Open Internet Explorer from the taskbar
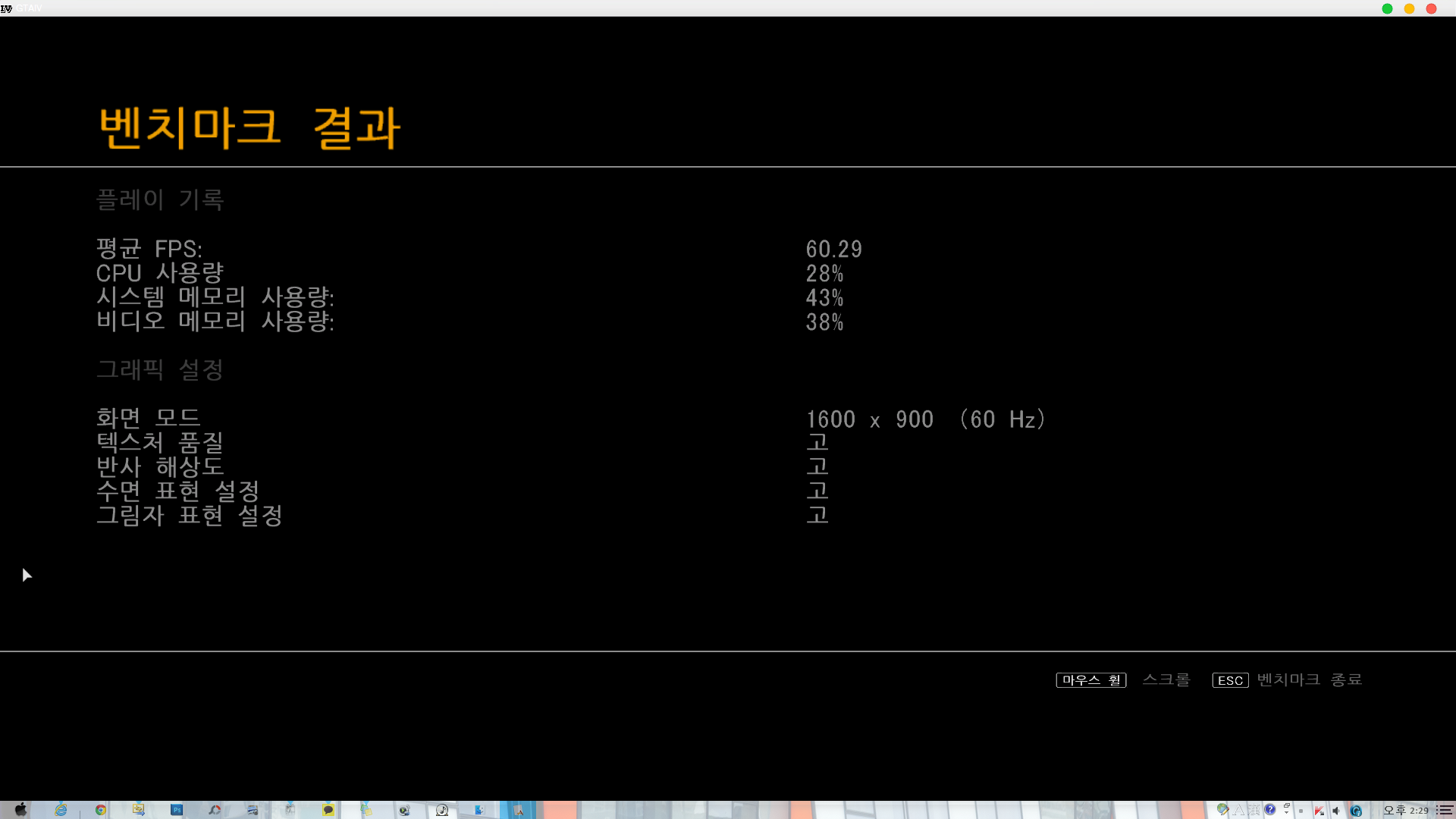This screenshot has height=819, width=1456. point(61,810)
